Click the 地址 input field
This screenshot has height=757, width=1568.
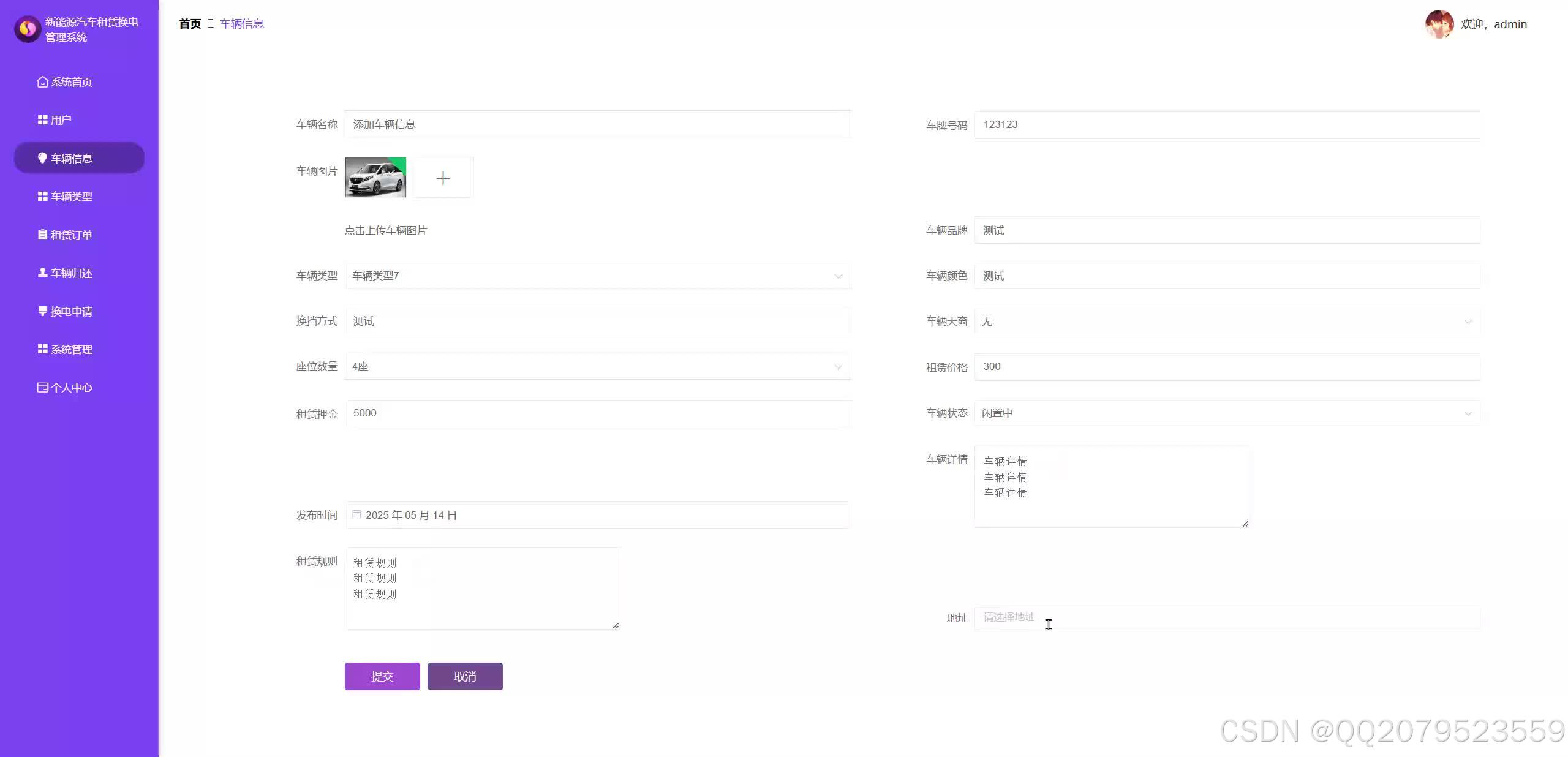point(1226,618)
